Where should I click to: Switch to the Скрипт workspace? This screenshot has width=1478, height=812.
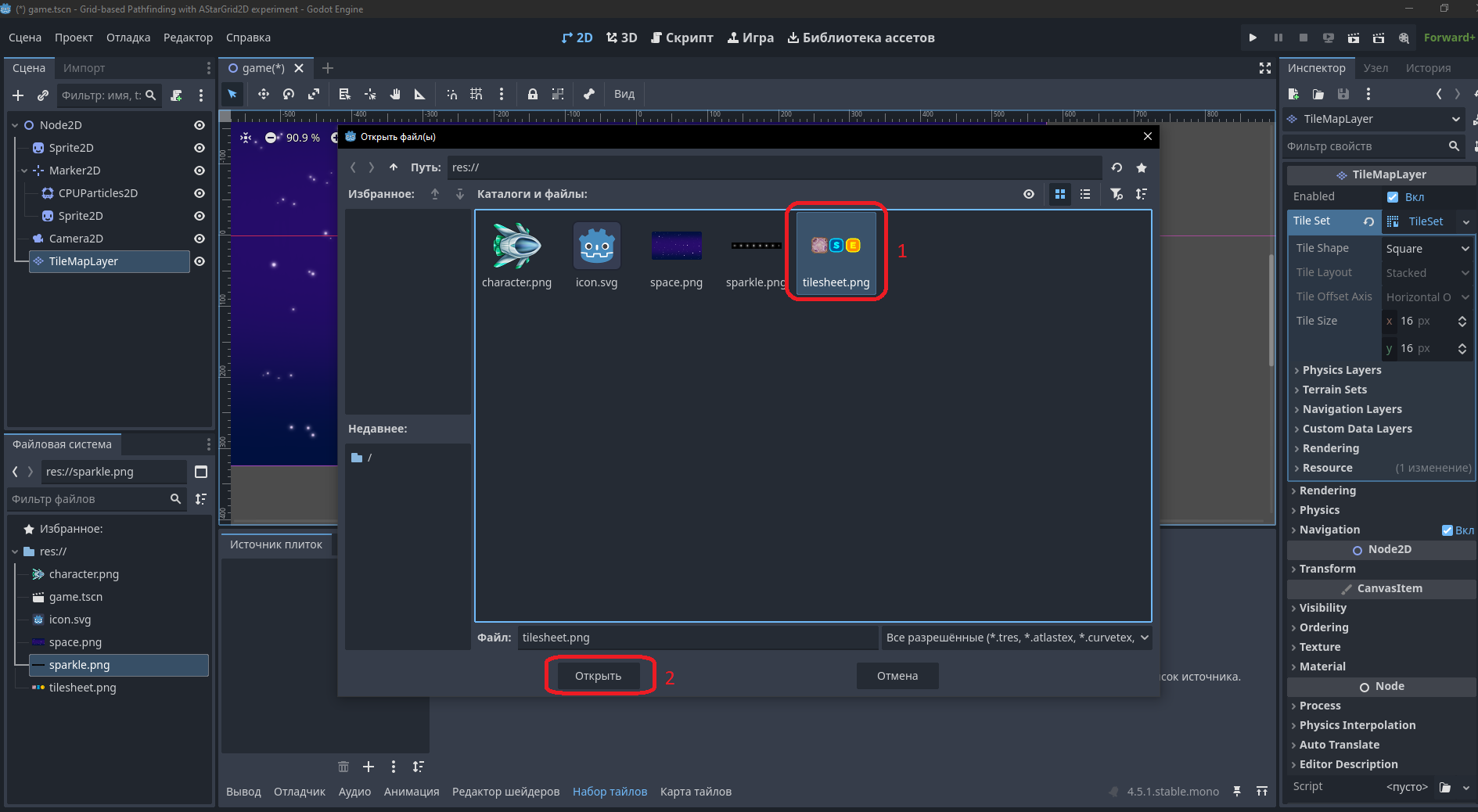pos(682,38)
